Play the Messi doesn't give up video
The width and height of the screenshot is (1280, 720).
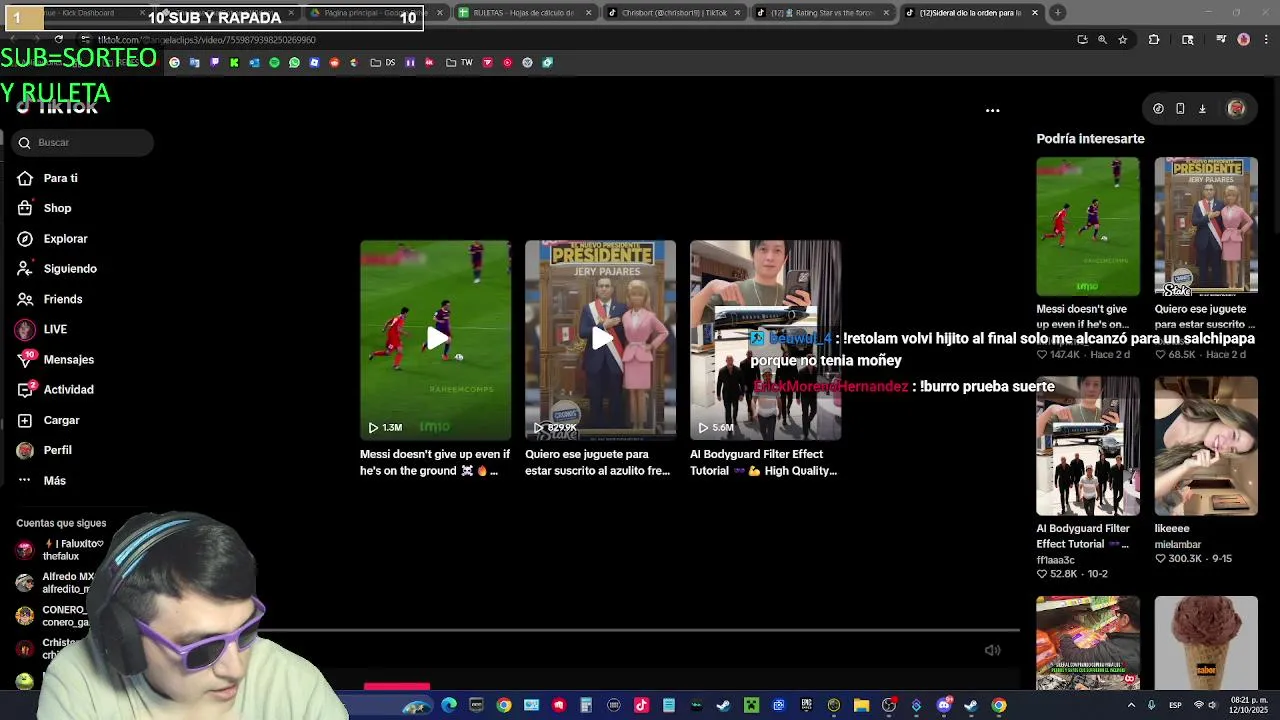click(435, 340)
